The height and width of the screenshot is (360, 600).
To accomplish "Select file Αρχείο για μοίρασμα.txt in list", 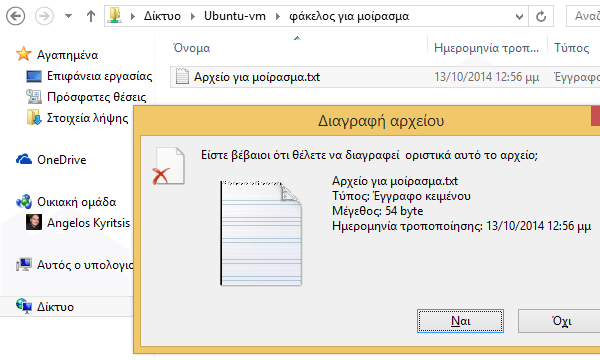I will 257,77.
